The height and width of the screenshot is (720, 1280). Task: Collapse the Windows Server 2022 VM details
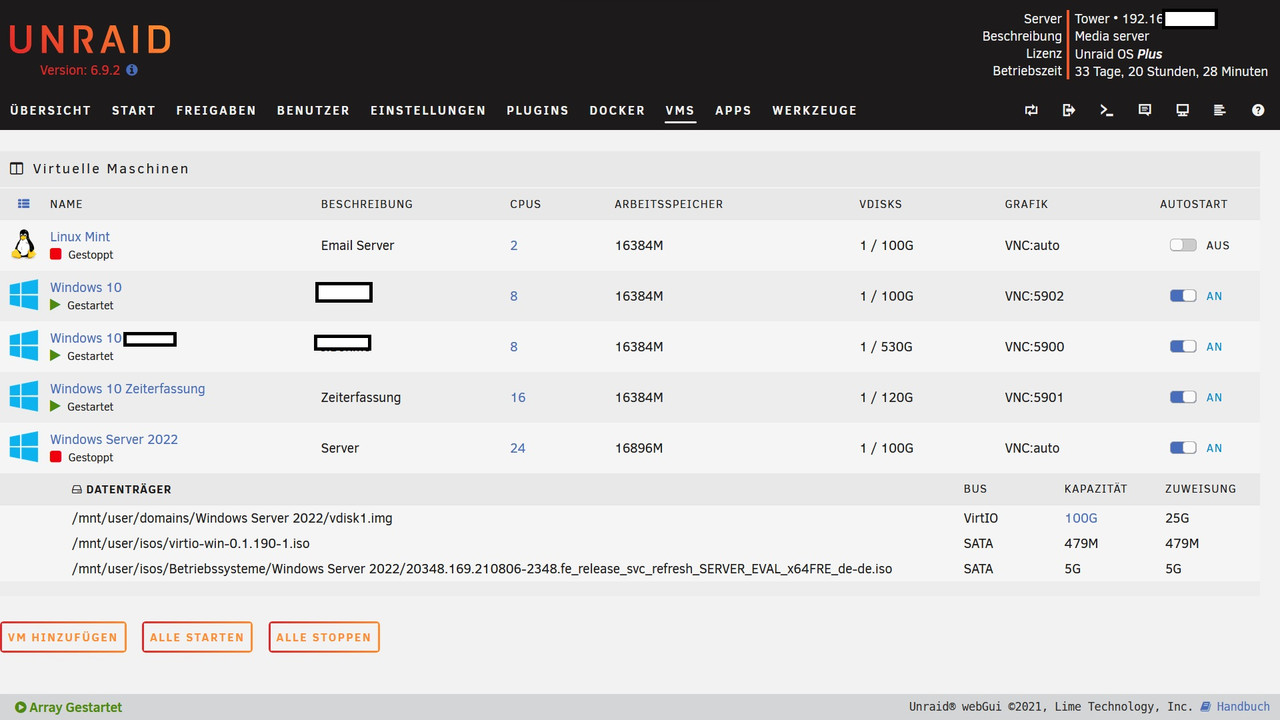pyautogui.click(x=114, y=440)
